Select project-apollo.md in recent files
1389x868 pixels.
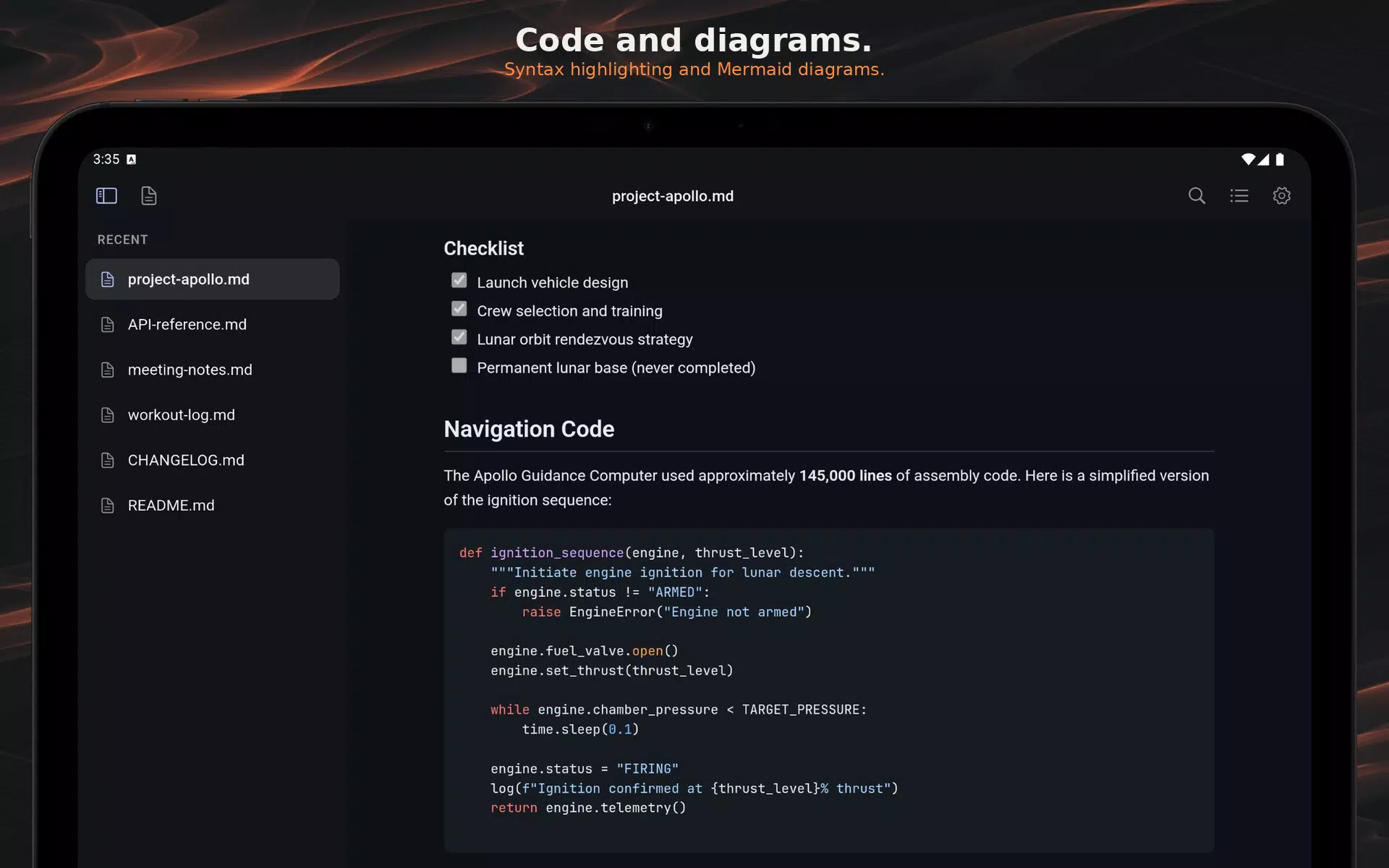213,279
